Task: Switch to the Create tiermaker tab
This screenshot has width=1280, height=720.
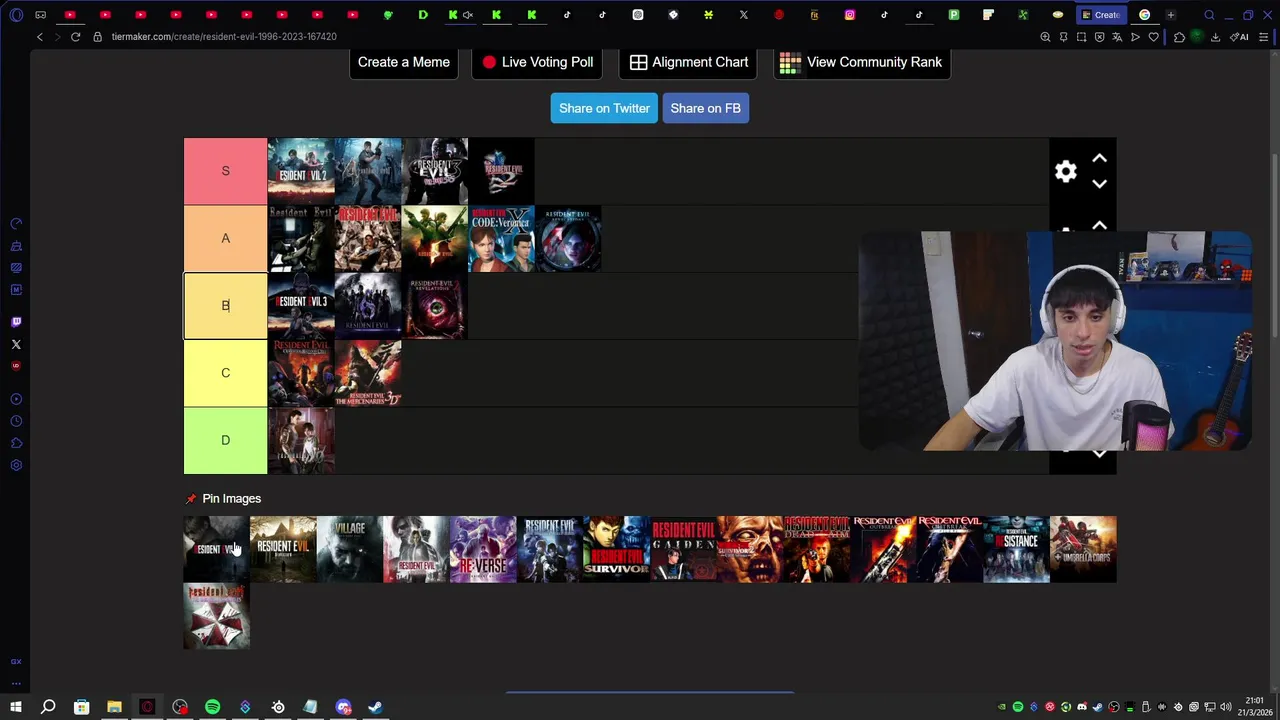Action: (x=1100, y=15)
